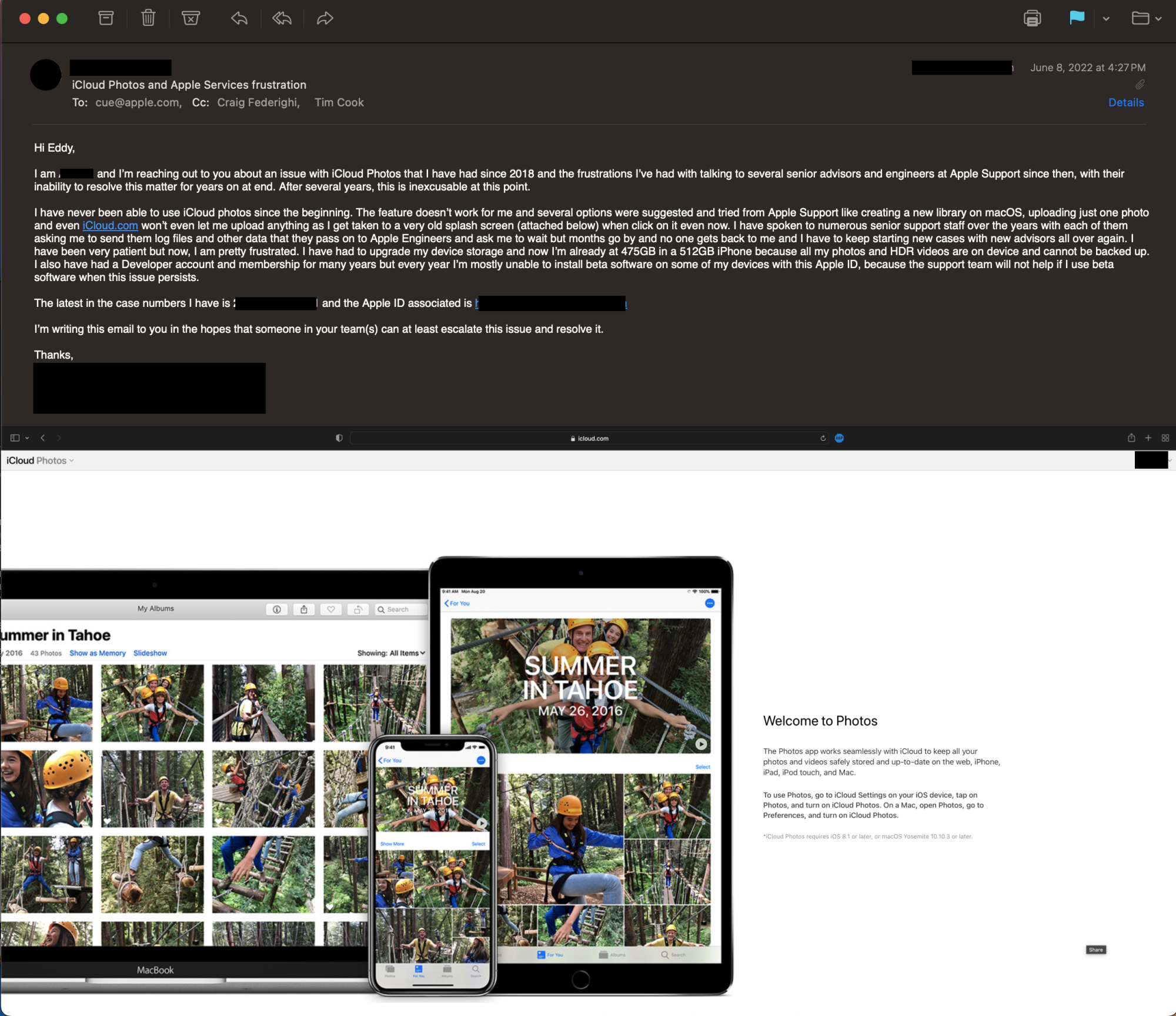1176x1016 pixels.
Task: Click the blue extension icon beside address bar
Action: (x=839, y=438)
